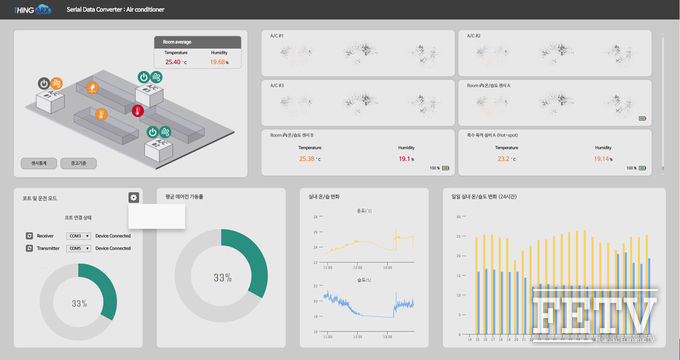Open the A/C #2 status card
The height and width of the screenshot is (360, 680).
coord(555,53)
